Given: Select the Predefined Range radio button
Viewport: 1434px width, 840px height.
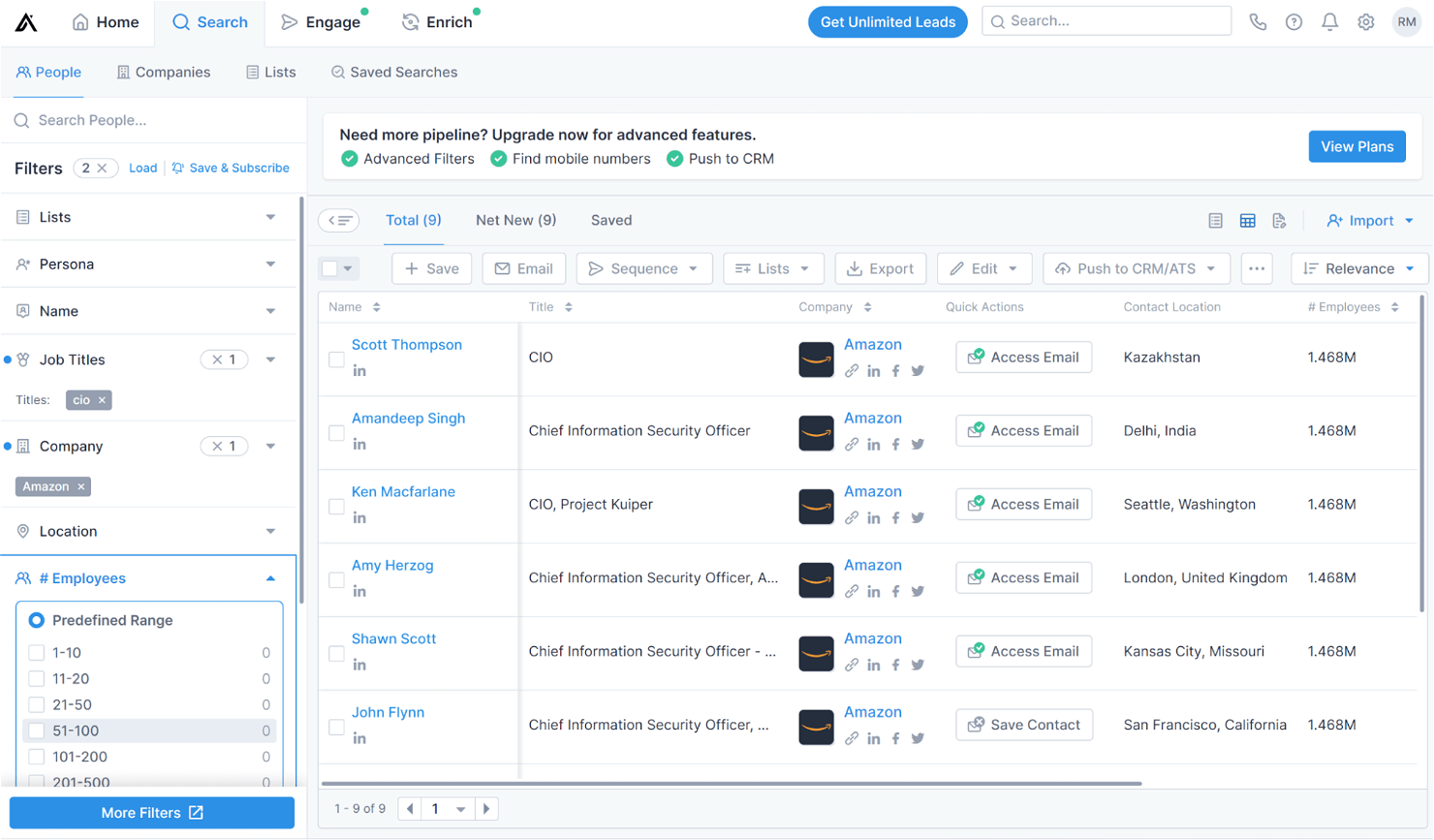Looking at the screenshot, I should [37, 620].
